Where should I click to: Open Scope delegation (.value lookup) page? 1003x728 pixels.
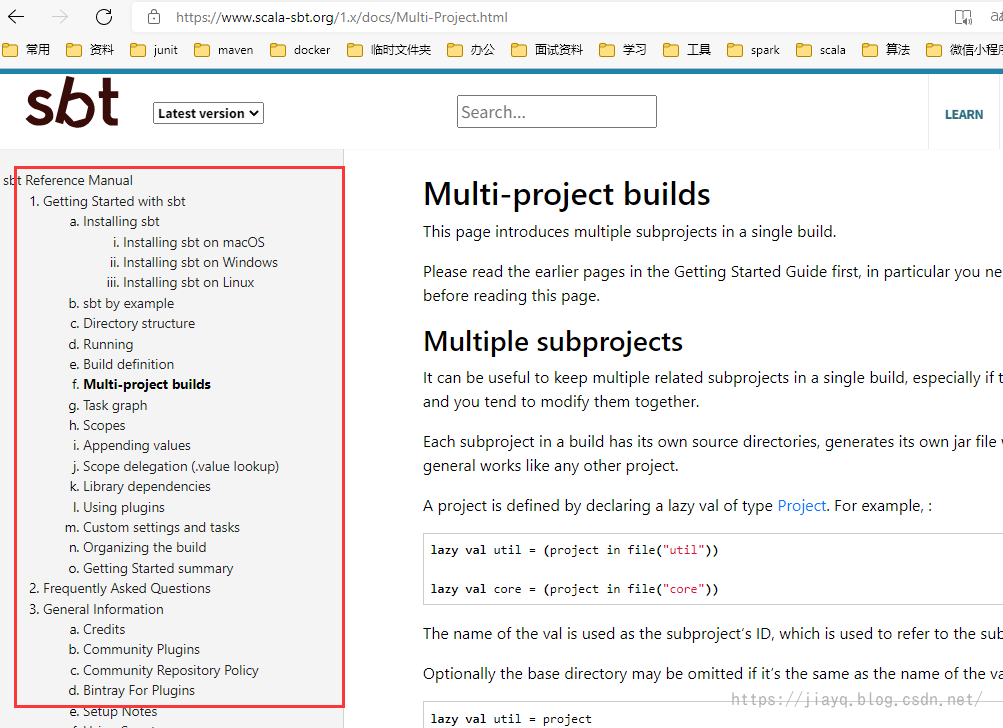(181, 466)
